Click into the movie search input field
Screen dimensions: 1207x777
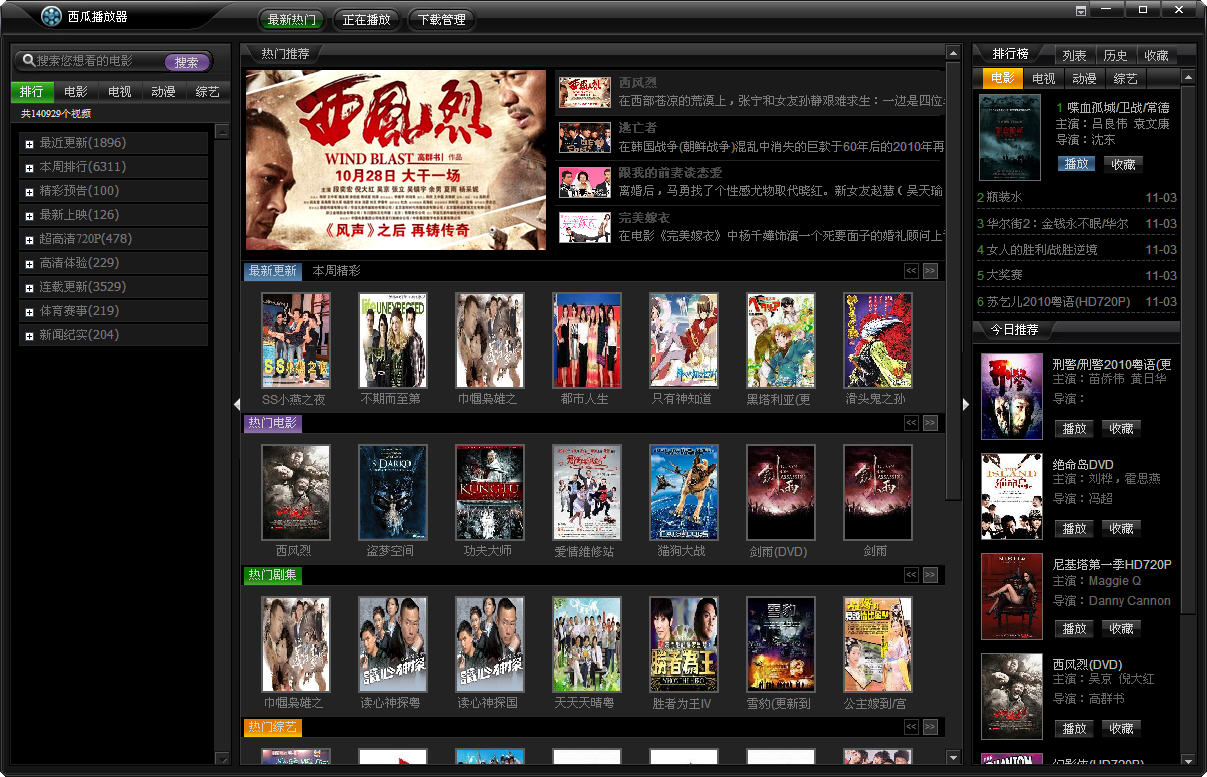98,62
